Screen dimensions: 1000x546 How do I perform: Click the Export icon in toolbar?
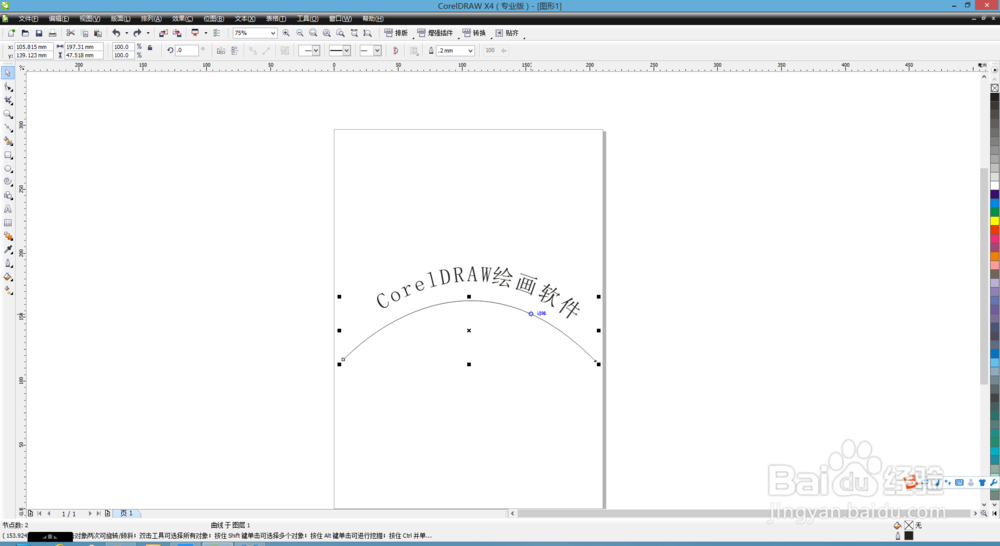[x=177, y=33]
